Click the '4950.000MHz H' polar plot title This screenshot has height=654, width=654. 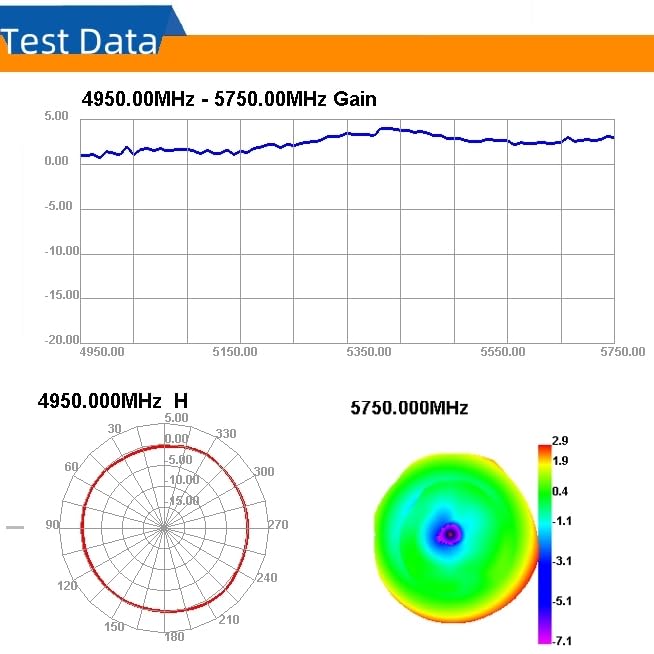(x=113, y=401)
